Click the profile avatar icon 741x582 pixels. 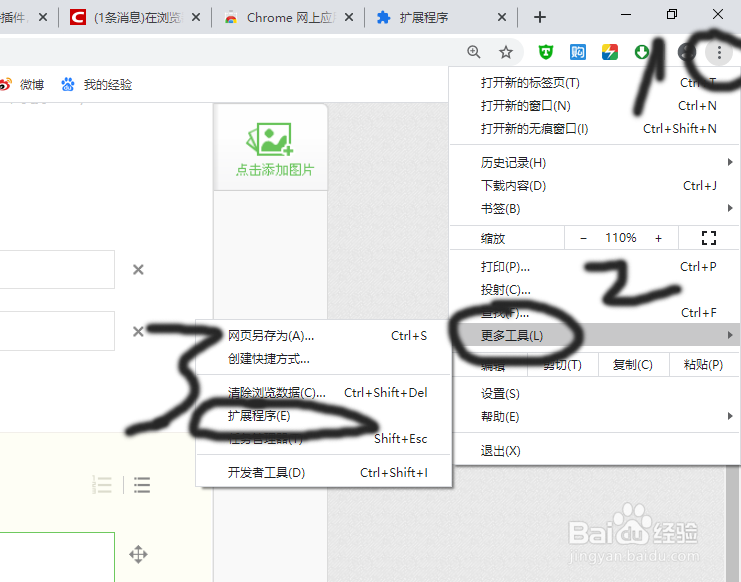687,52
